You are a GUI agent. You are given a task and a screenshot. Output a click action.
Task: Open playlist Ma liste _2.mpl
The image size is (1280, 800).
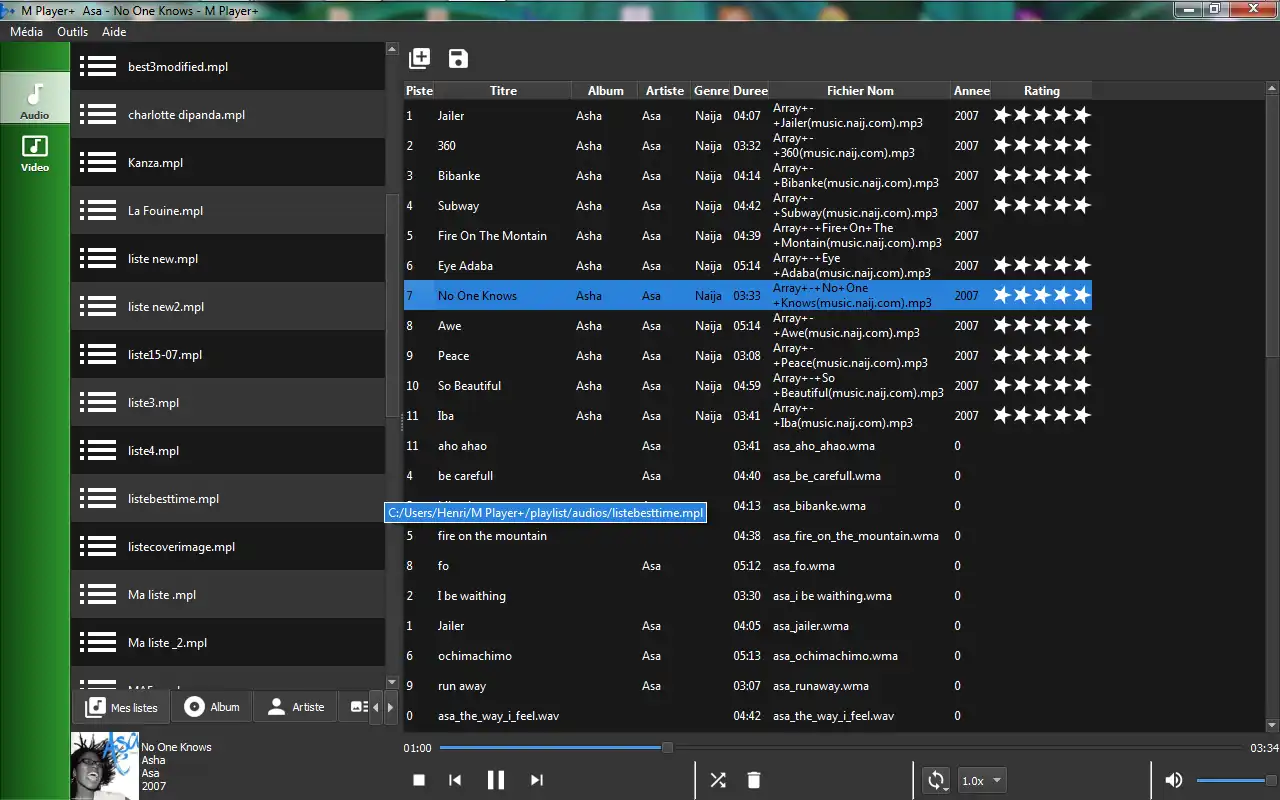(x=228, y=643)
